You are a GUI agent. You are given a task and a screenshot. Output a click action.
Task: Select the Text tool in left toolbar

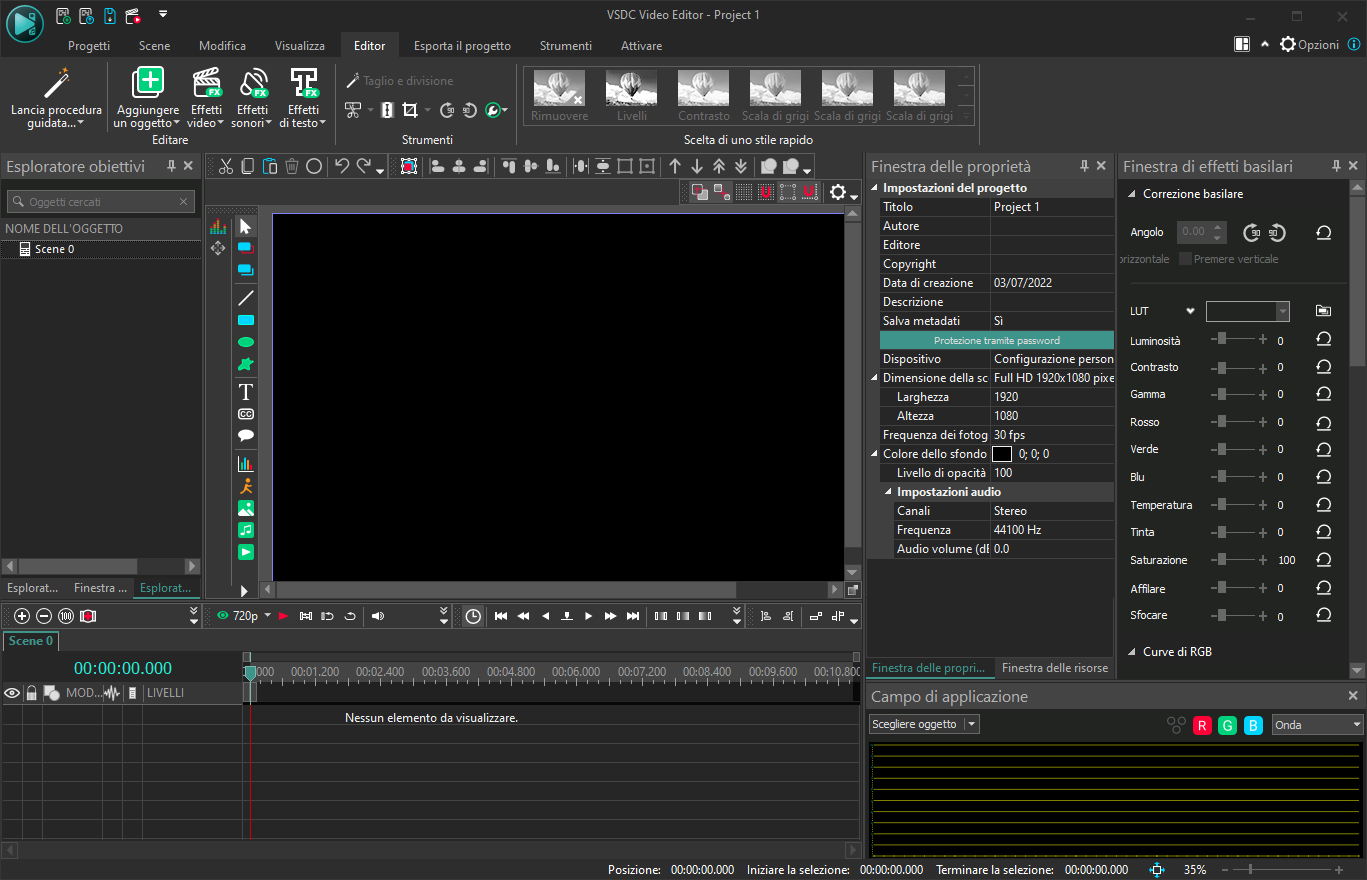tap(245, 392)
